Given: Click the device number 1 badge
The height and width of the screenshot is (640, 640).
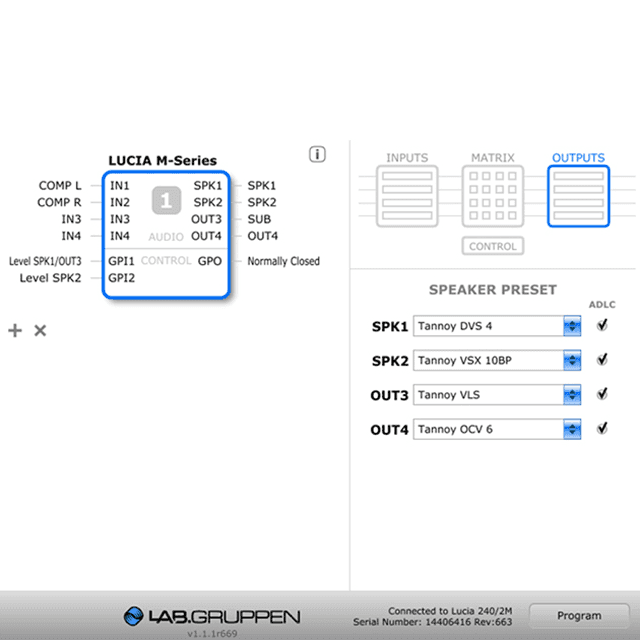Looking at the screenshot, I should tap(166, 201).
